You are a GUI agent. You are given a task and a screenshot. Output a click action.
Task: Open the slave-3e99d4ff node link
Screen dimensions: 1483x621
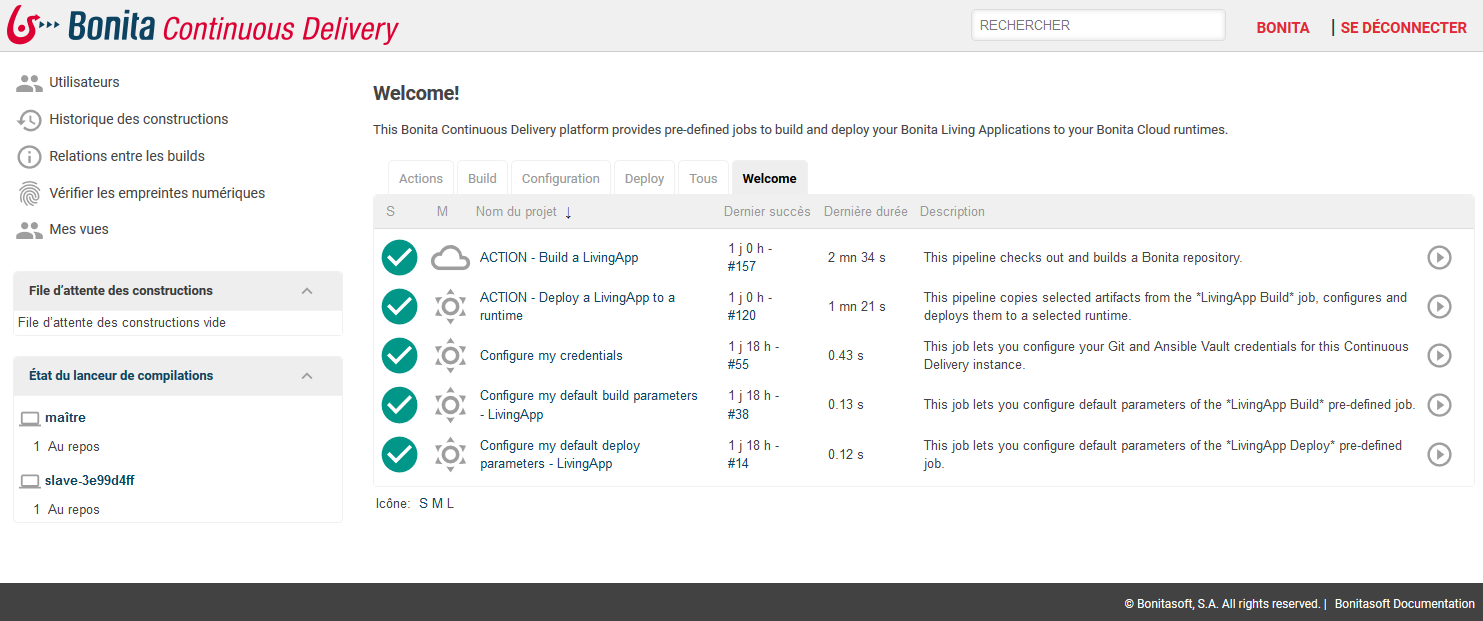pyautogui.click(x=89, y=481)
